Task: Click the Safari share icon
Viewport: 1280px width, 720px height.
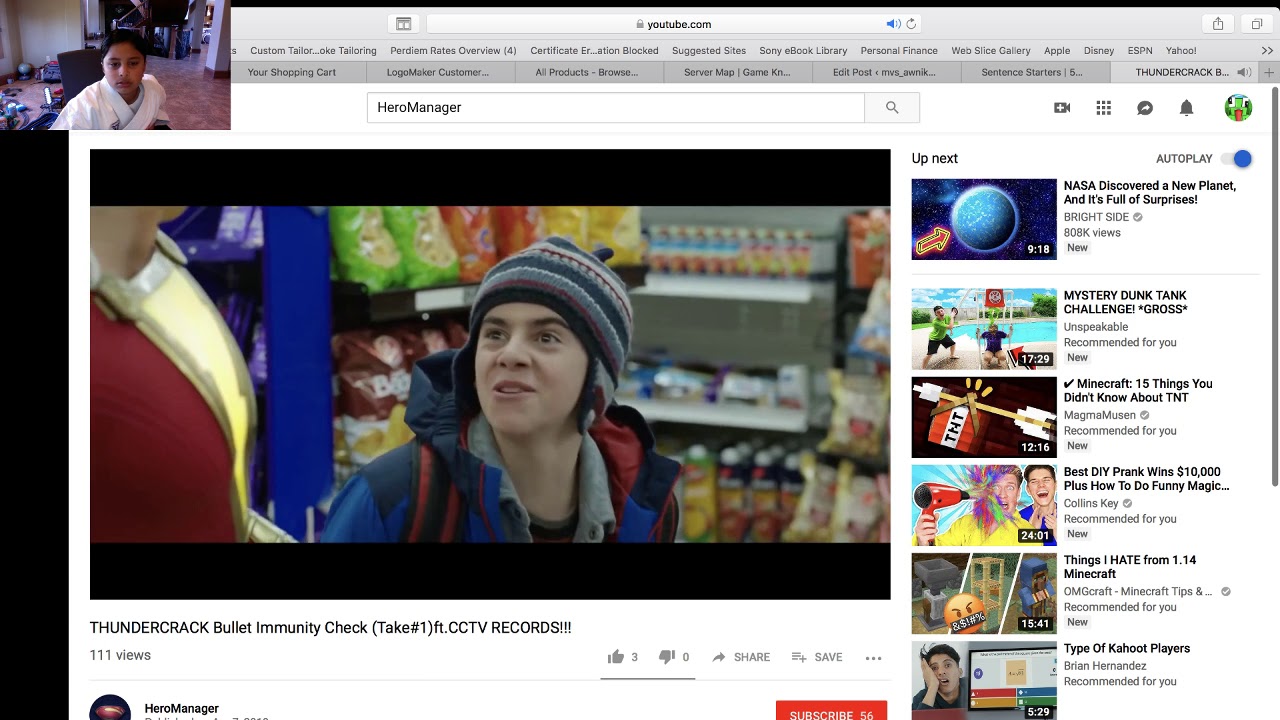Action: 1218,24
